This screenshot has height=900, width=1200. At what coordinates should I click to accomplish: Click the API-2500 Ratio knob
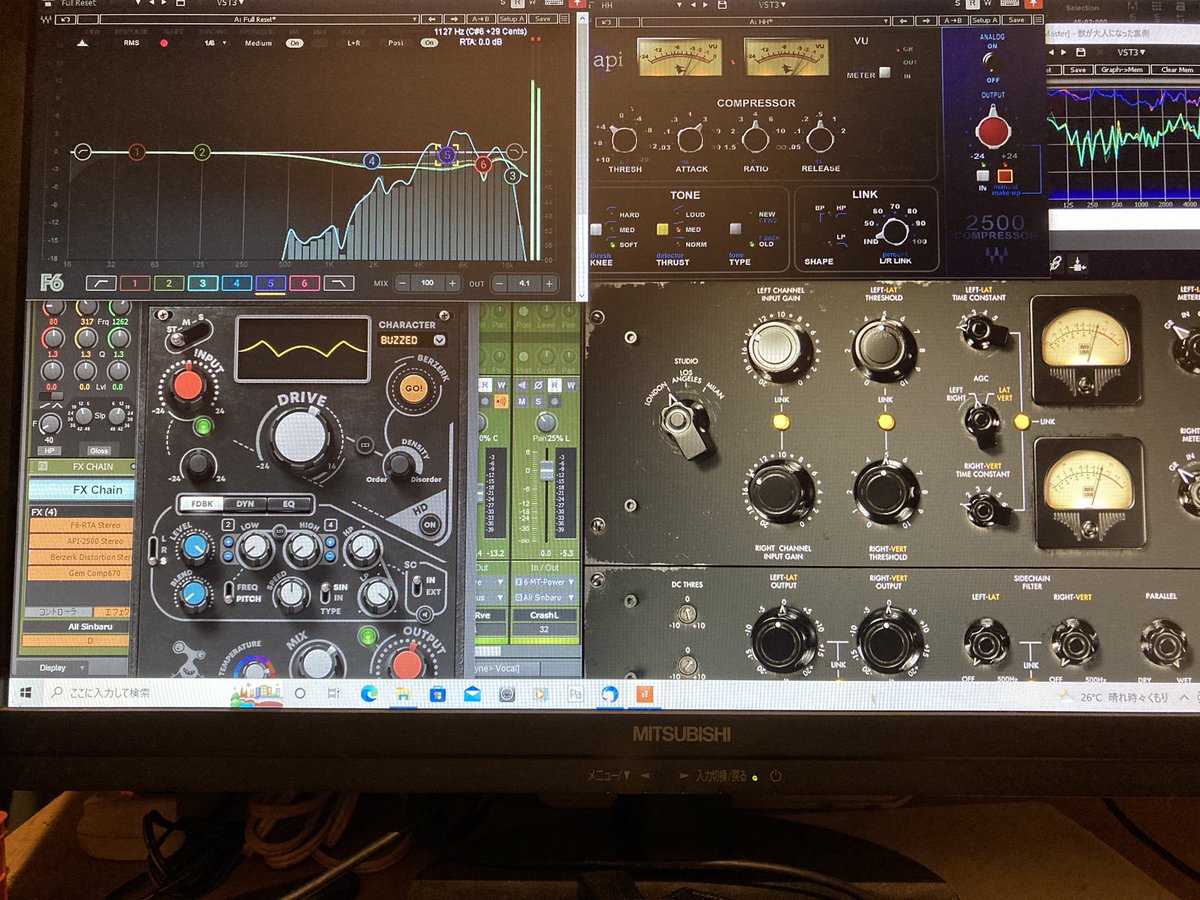point(756,139)
